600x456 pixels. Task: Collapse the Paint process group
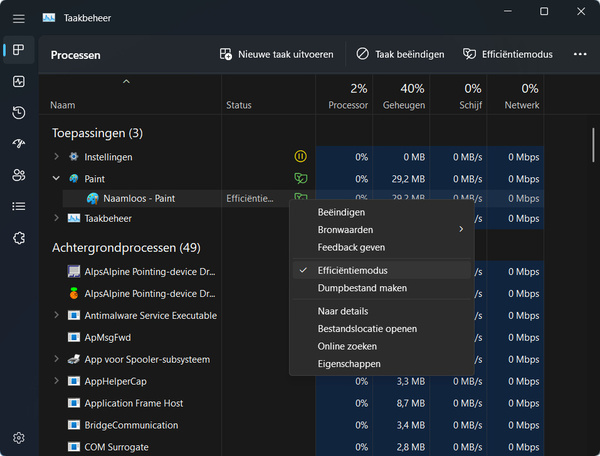(56, 178)
